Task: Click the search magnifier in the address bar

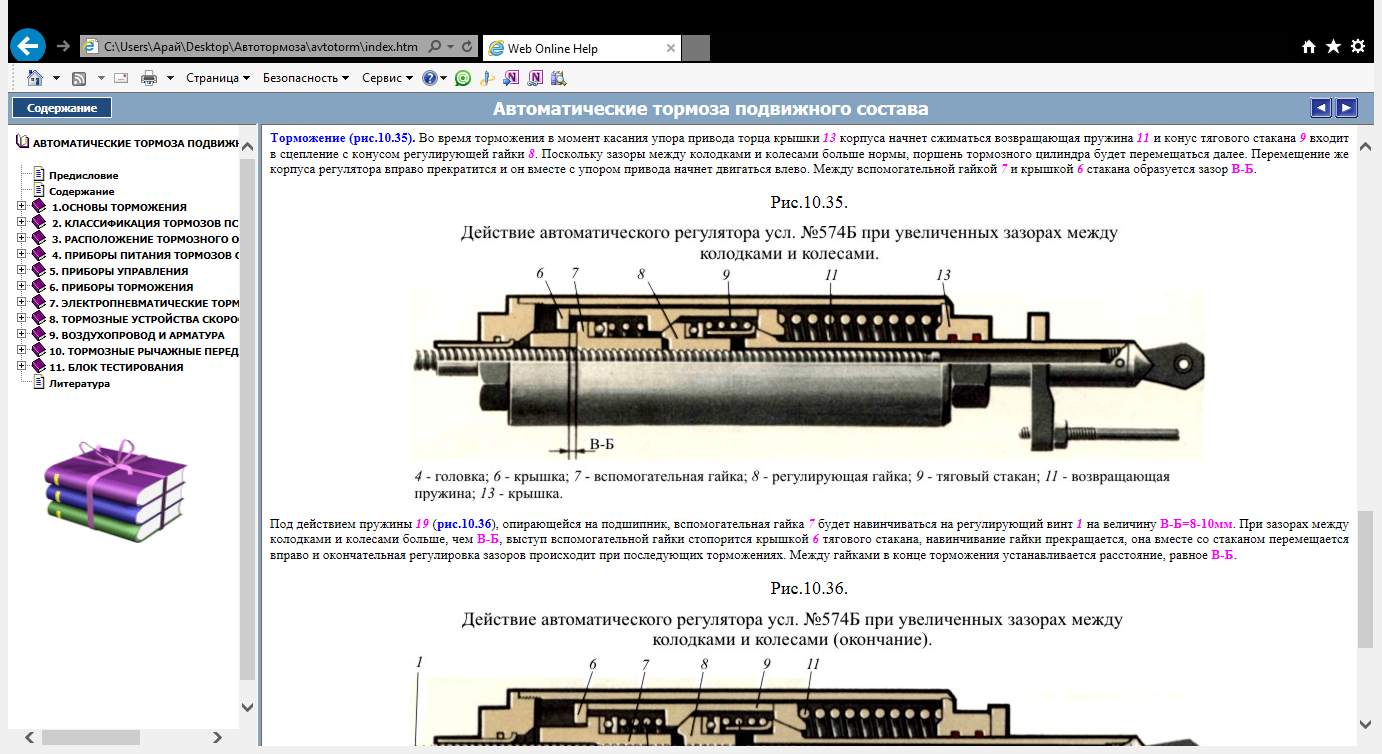Action: pyautogui.click(x=435, y=47)
